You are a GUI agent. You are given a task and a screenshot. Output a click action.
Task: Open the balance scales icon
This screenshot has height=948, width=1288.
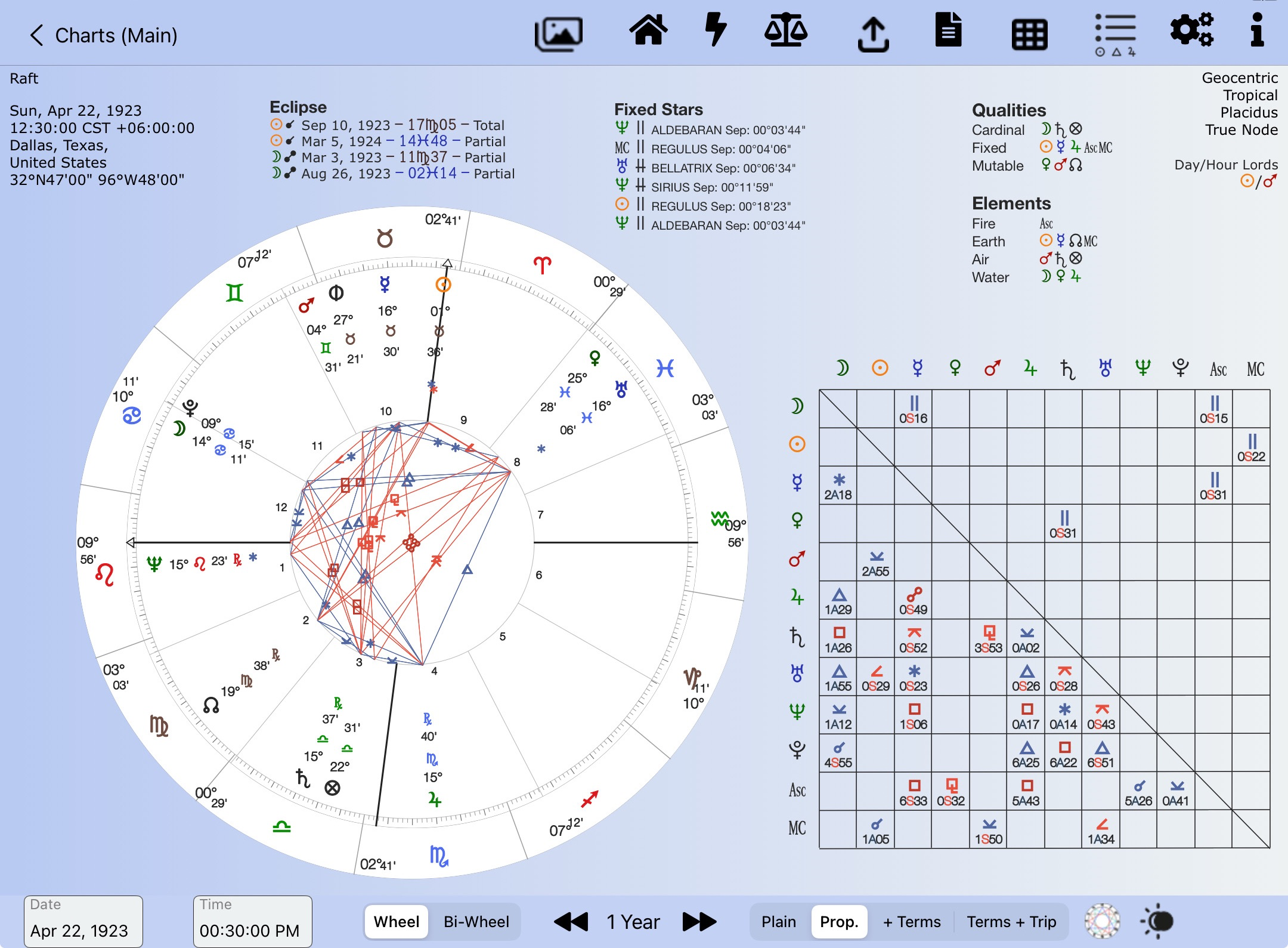(x=786, y=31)
